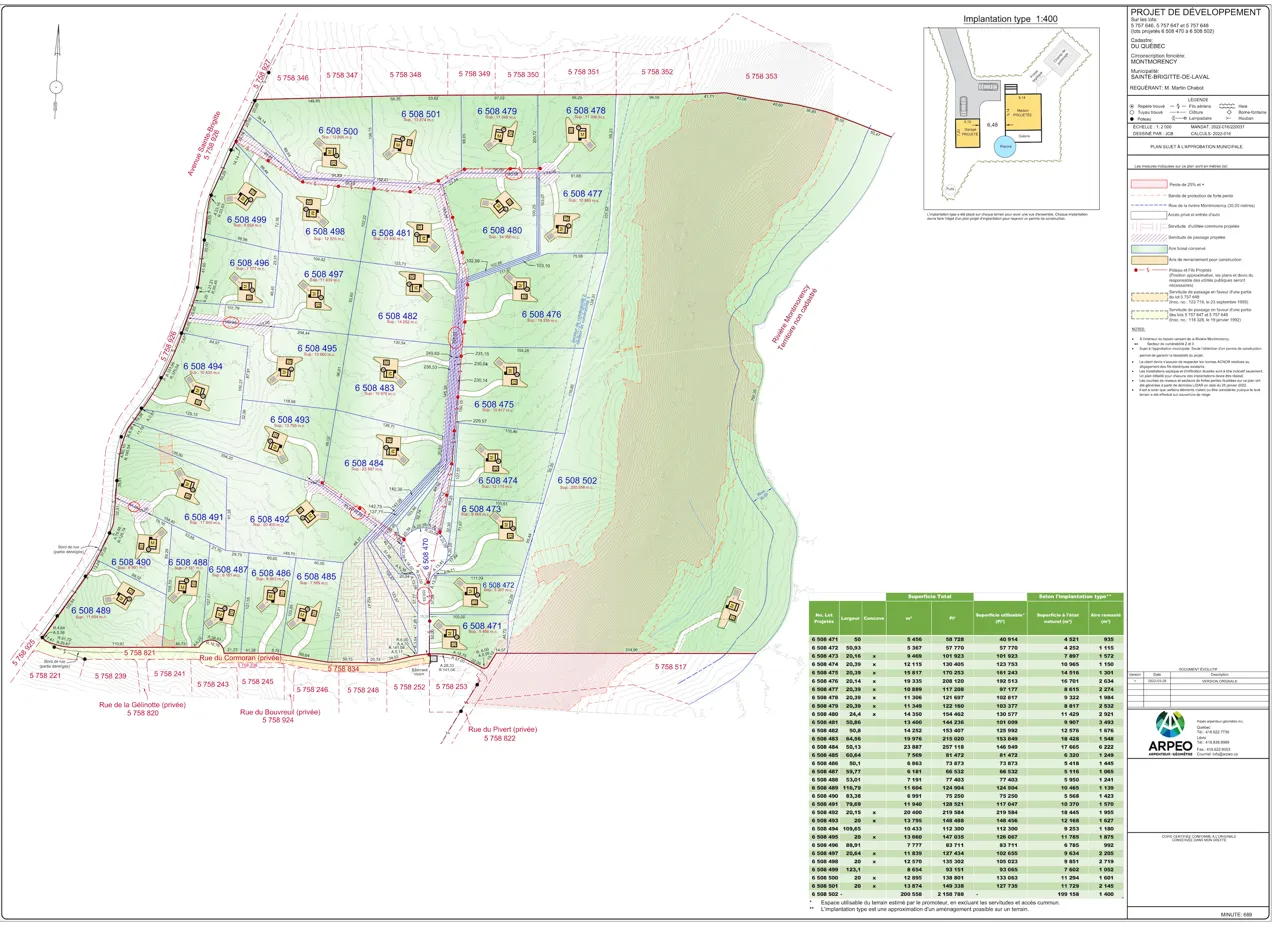
Task: Click the 'PROJET DE DÉVELOPPEMENT' title
Action: click(x=1194, y=12)
